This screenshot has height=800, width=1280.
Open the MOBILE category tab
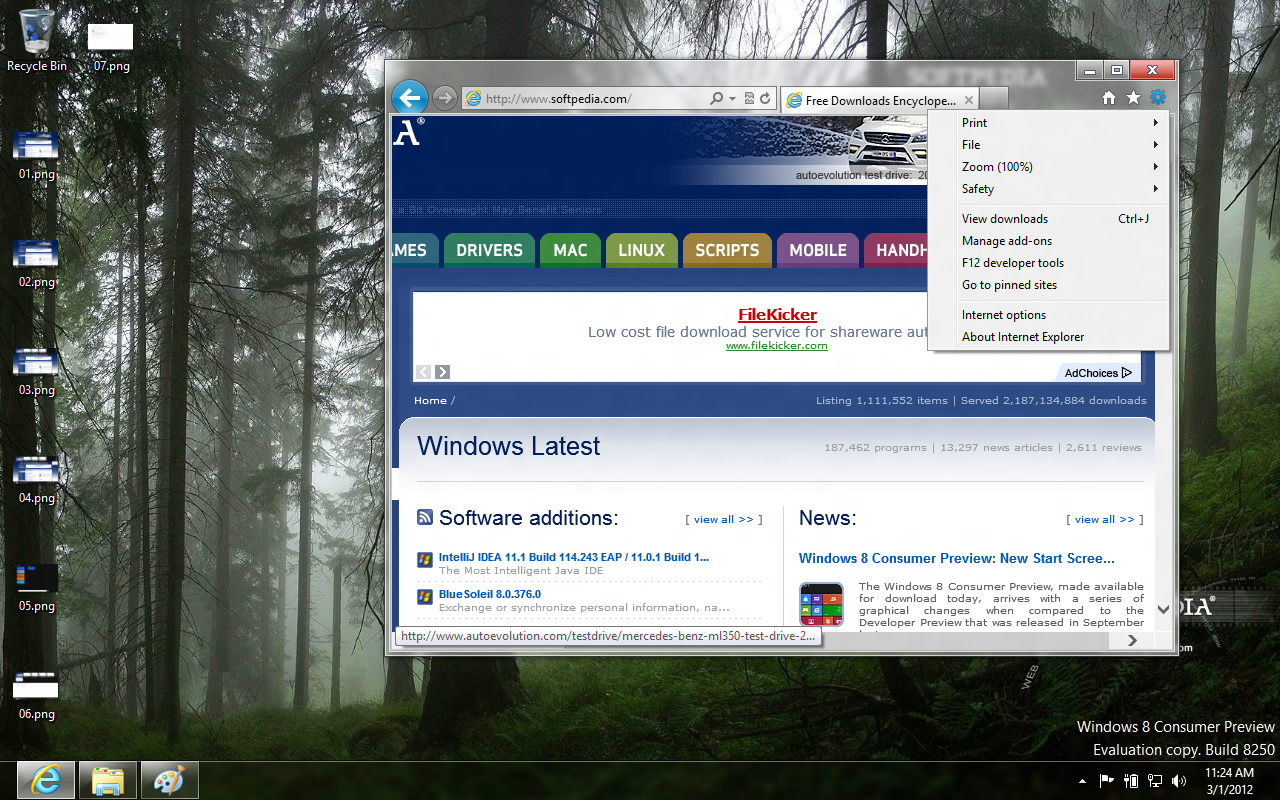coord(818,250)
